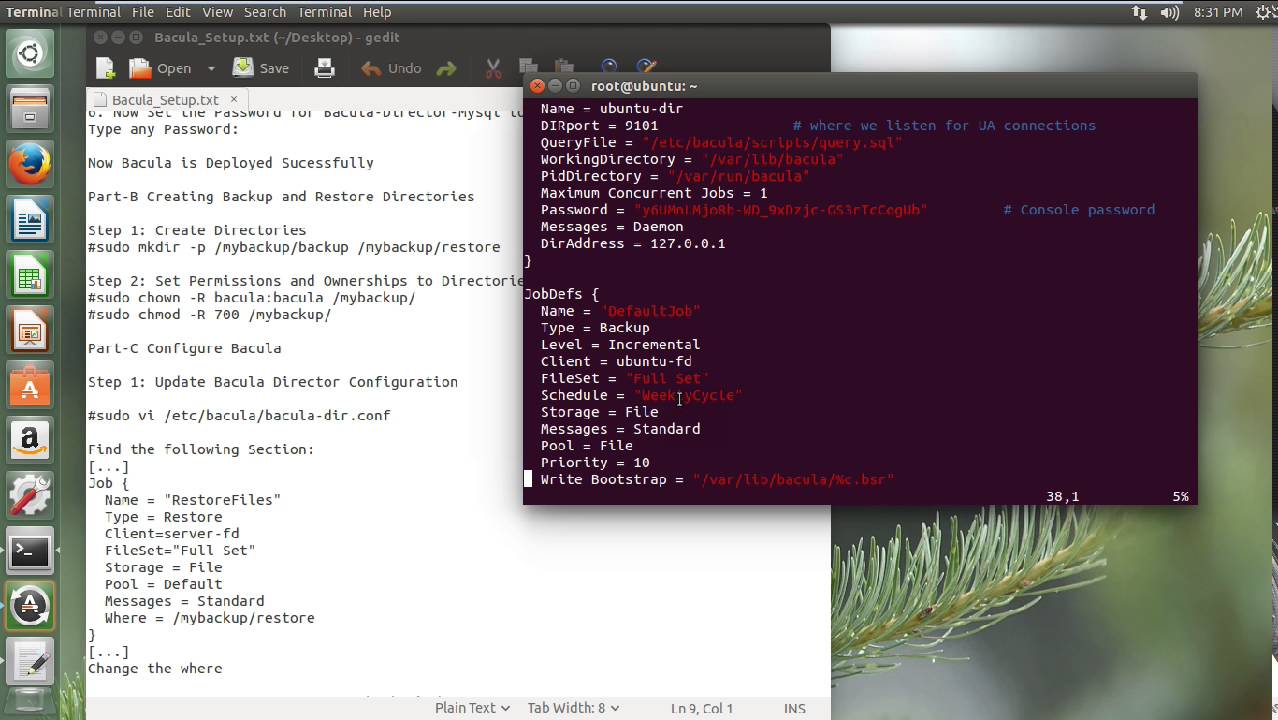Click the gedit window title bar text
Screen dimensions: 1278x720
click(277, 37)
